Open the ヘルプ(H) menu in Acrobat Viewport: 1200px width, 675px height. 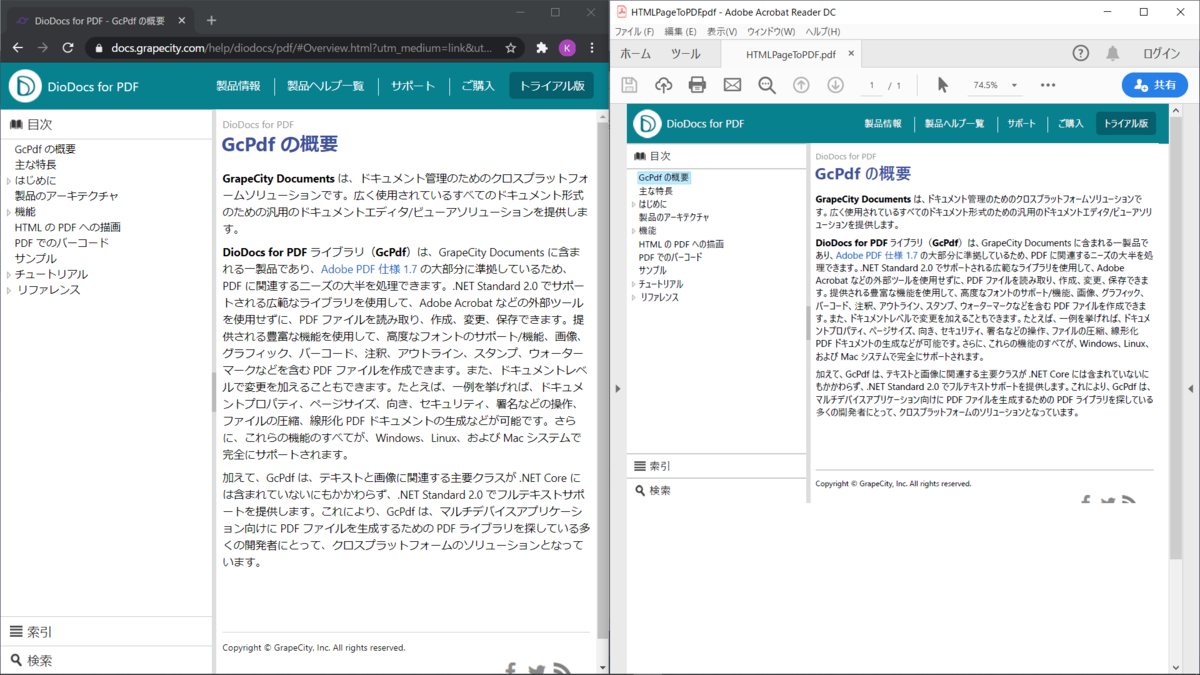[x=823, y=32]
